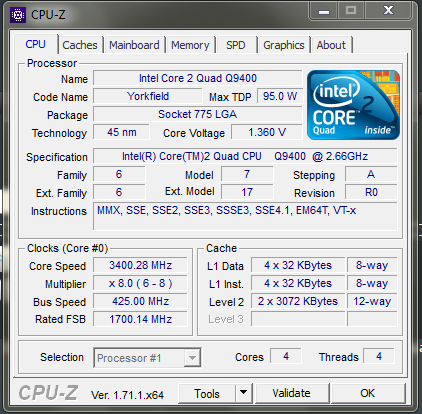422x414 pixels.
Task: Click the empty Level 3 size field
Action: [x=298, y=319]
